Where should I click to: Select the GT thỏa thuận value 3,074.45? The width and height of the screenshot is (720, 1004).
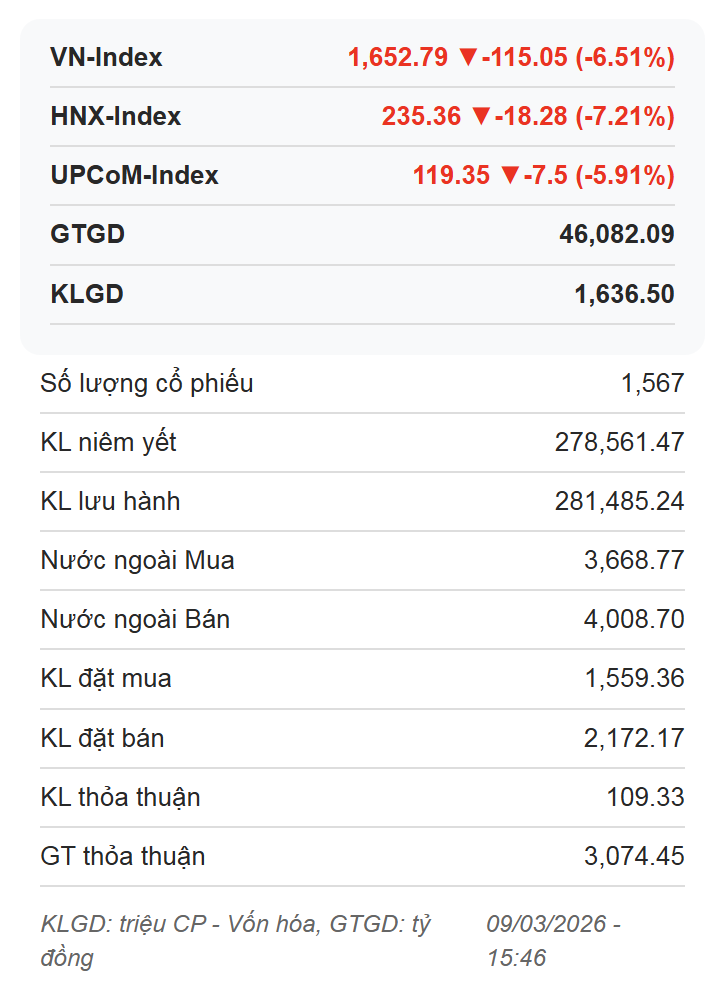pos(634,856)
